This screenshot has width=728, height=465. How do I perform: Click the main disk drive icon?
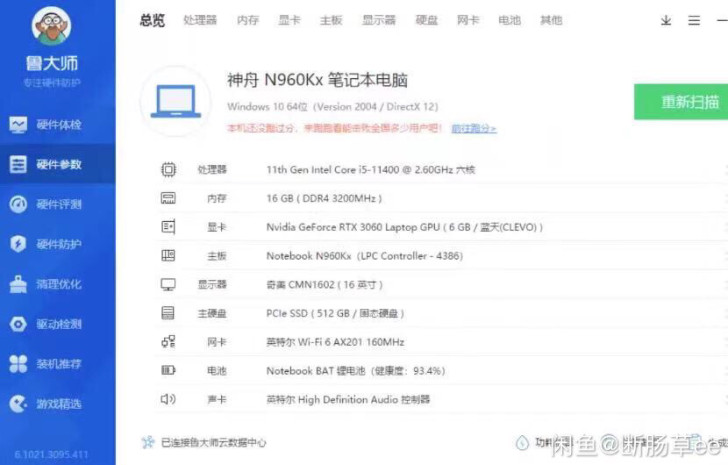tap(168, 313)
